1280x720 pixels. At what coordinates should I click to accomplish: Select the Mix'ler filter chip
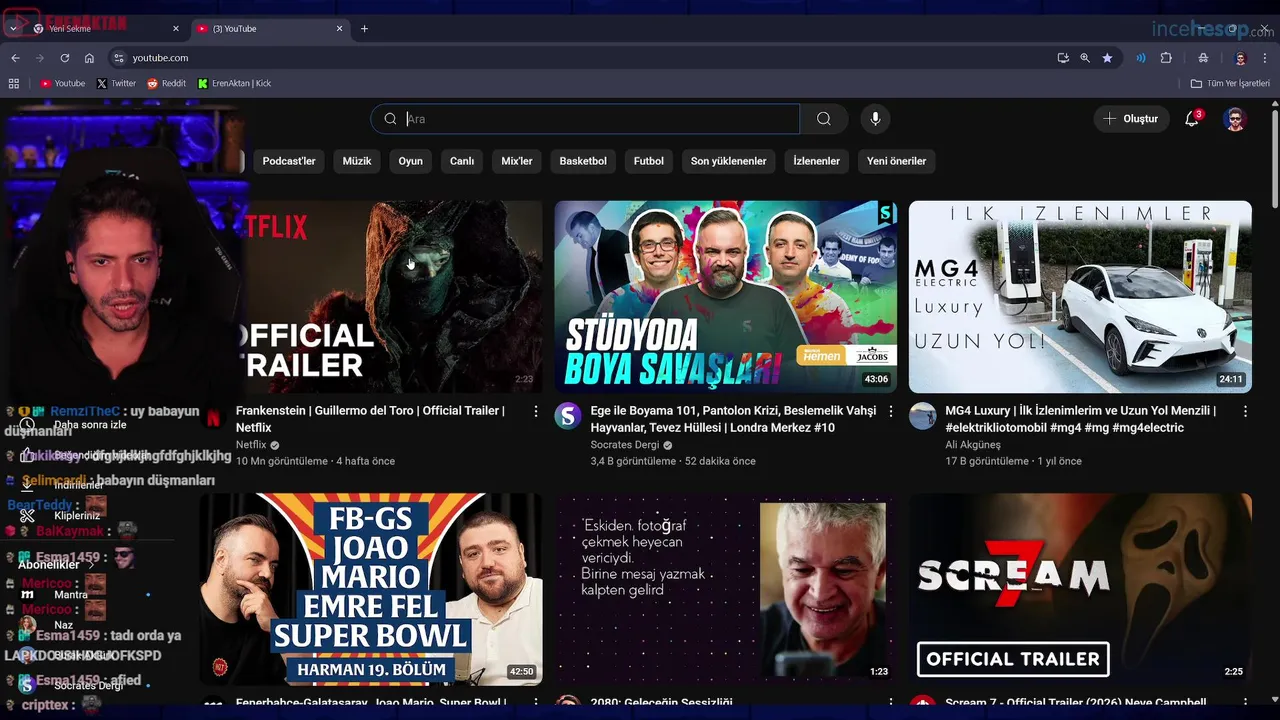[517, 161]
